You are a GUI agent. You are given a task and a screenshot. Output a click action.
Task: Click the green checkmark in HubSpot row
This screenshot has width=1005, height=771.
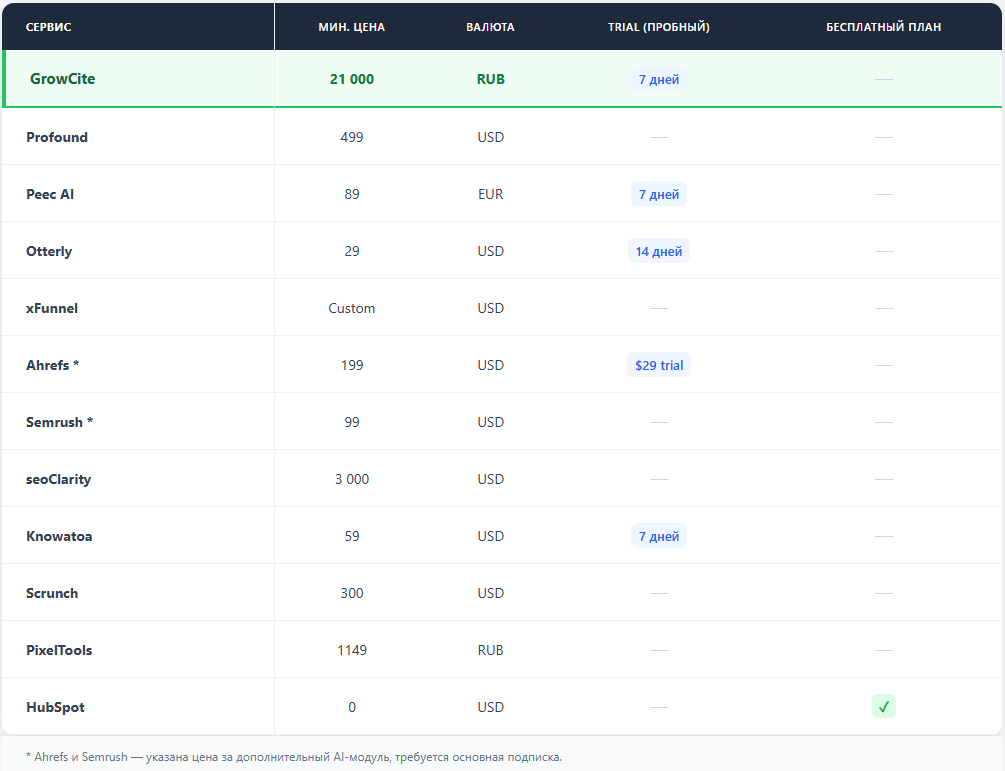[x=883, y=706]
